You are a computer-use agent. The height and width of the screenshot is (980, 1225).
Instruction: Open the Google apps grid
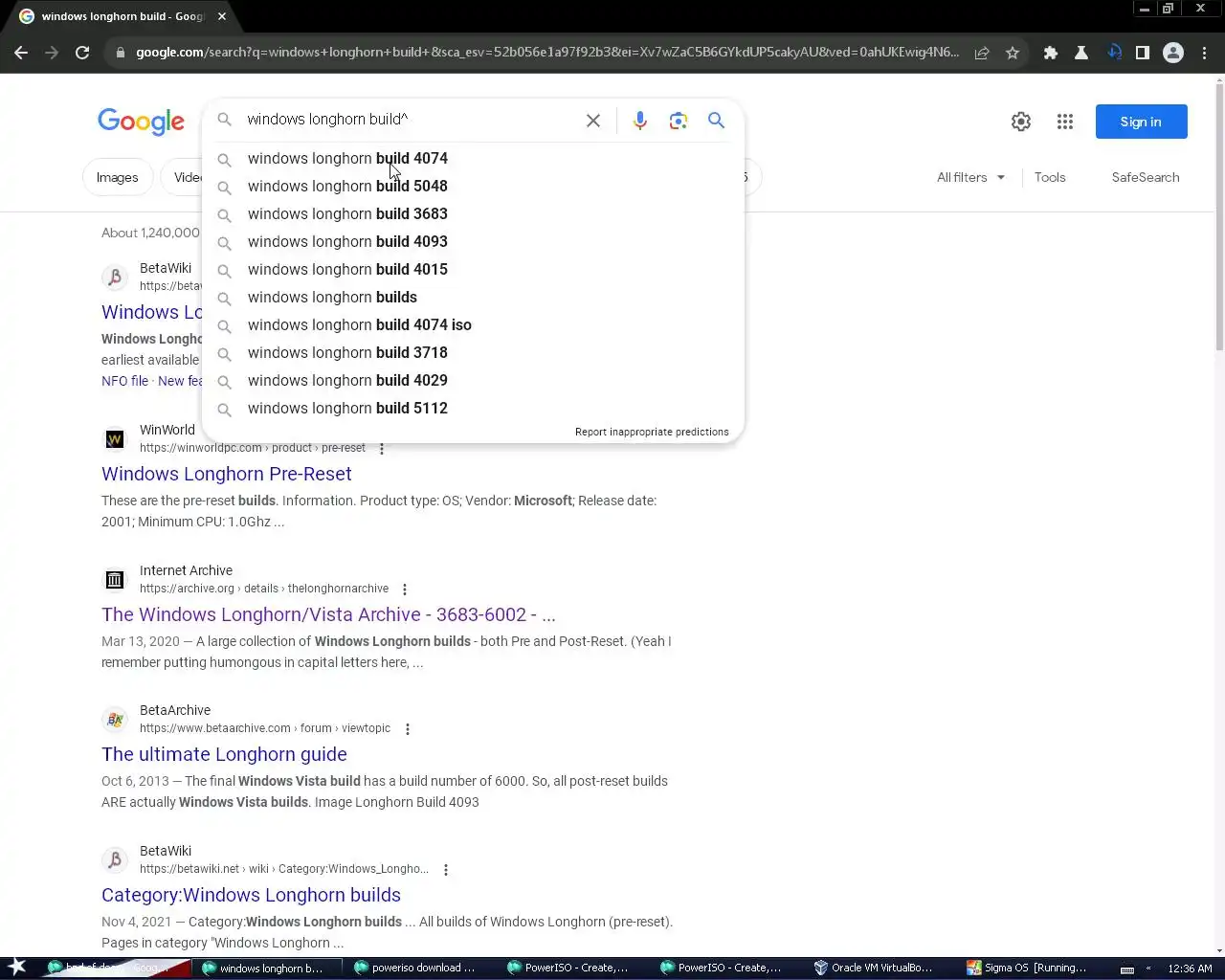pyautogui.click(x=1065, y=122)
